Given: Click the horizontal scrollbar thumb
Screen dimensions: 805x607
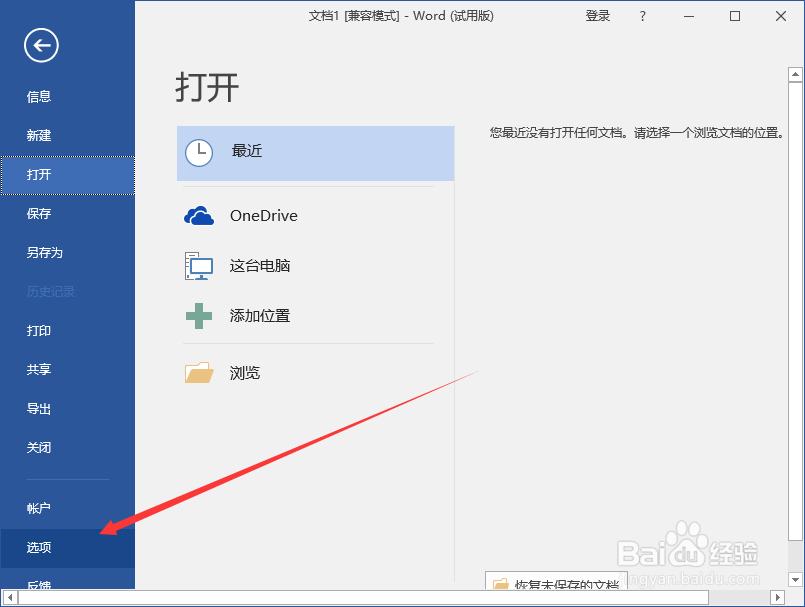Looking at the screenshot, I should tap(363, 597).
